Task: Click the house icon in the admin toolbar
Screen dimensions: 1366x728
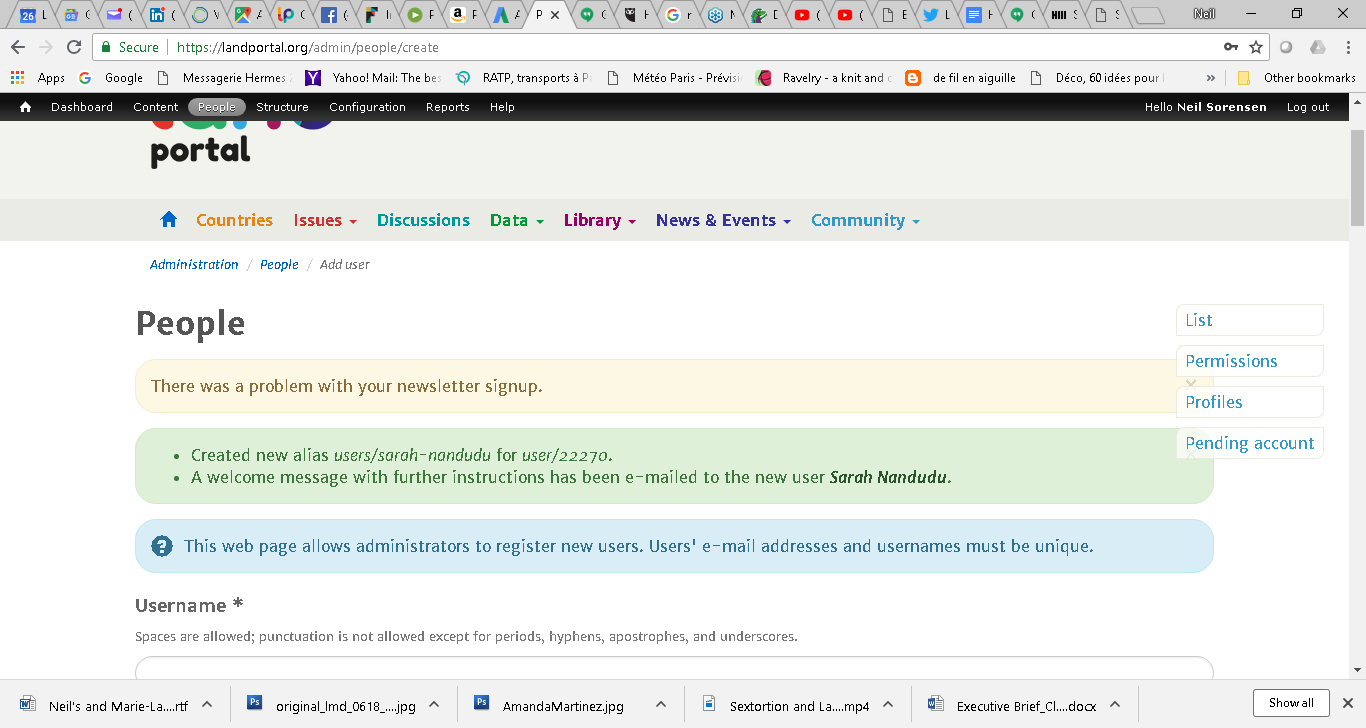Action: click(x=25, y=107)
